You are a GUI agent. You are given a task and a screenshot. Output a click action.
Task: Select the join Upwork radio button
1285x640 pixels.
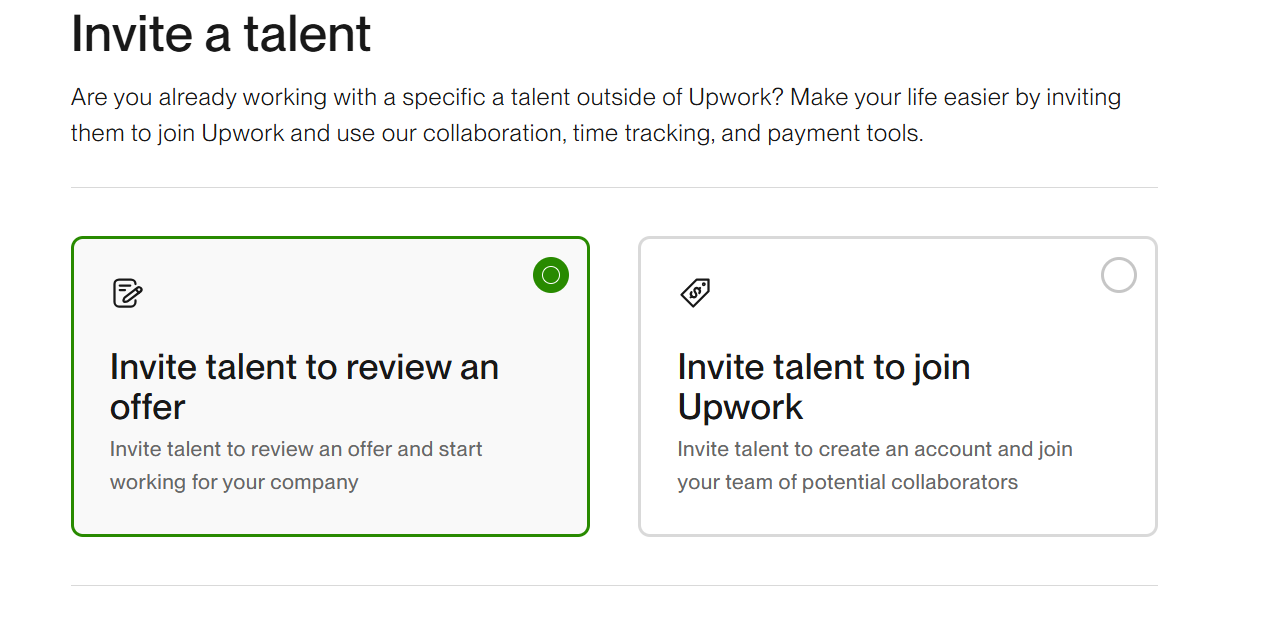point(1118,275)
